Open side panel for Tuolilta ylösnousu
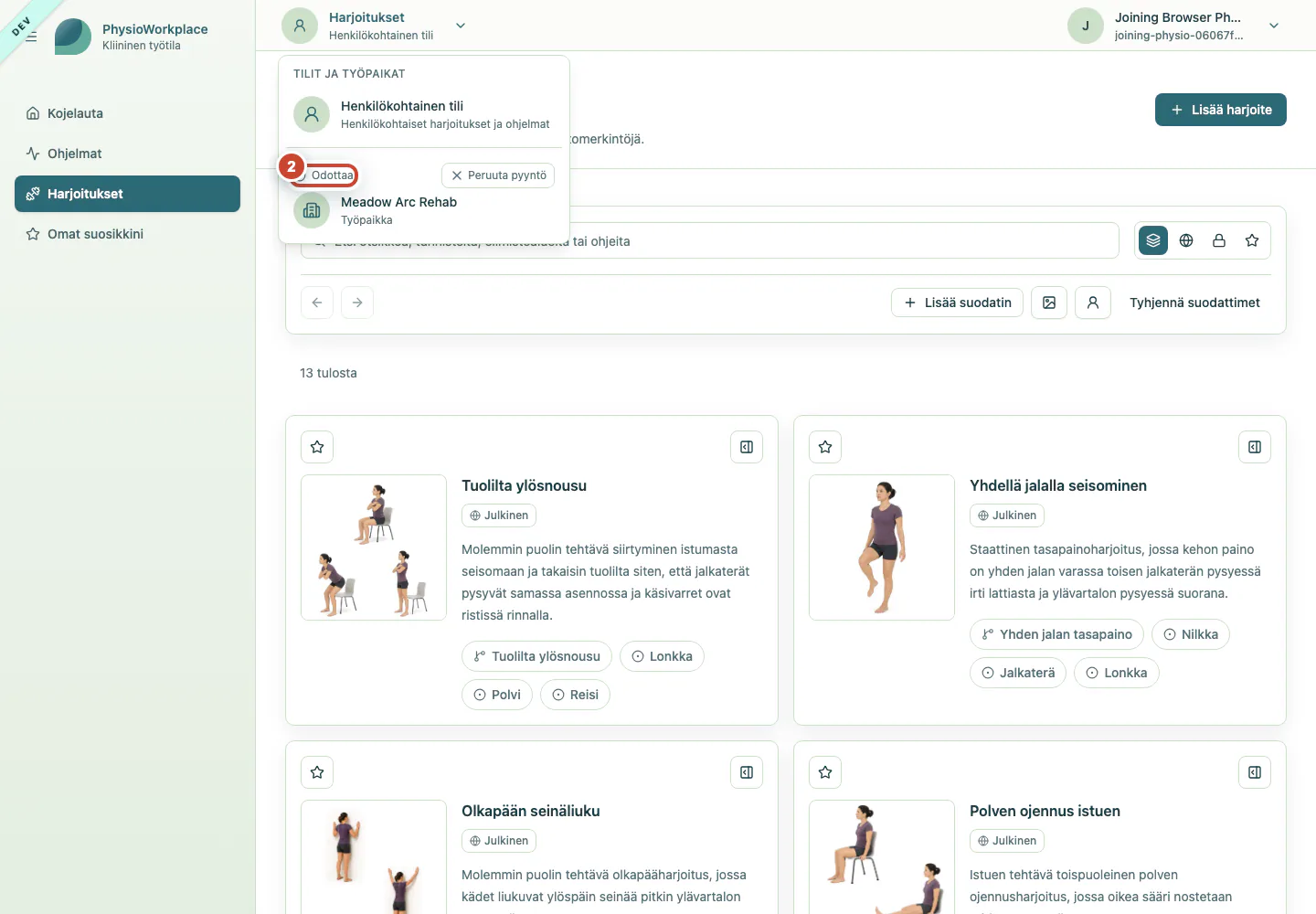The width and height of the screenshot is (1316, 914). (747, 447)
